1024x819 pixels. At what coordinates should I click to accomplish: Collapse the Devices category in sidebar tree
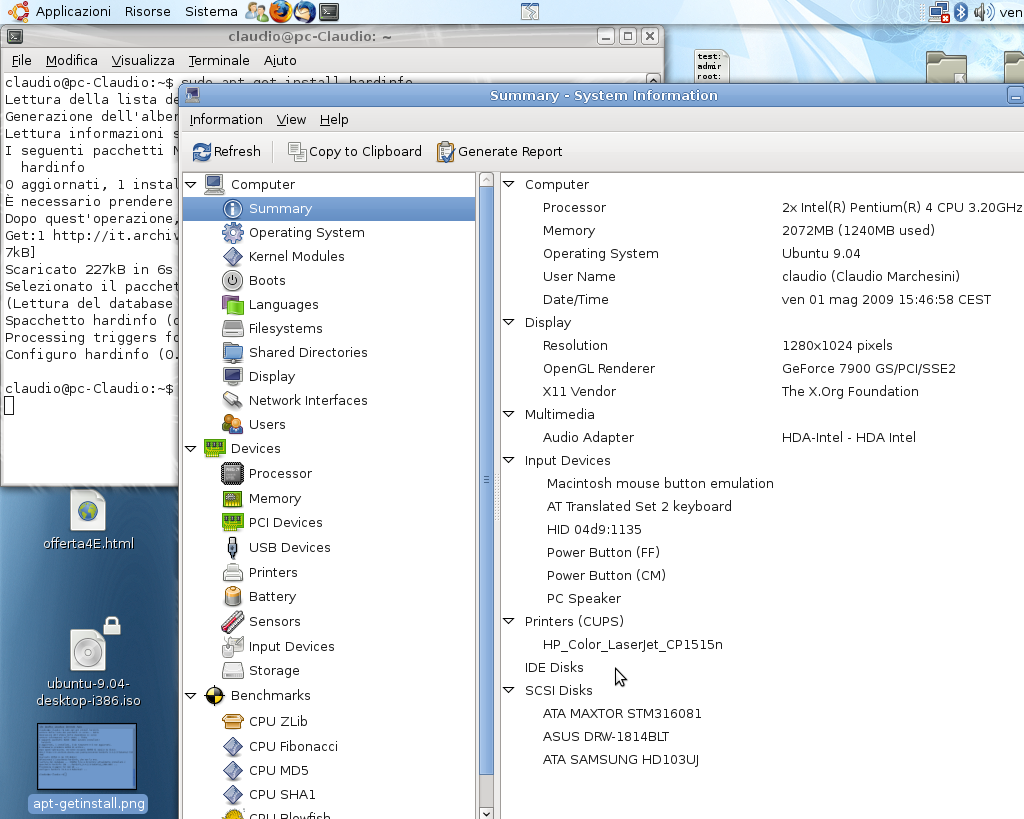point(191,449)
